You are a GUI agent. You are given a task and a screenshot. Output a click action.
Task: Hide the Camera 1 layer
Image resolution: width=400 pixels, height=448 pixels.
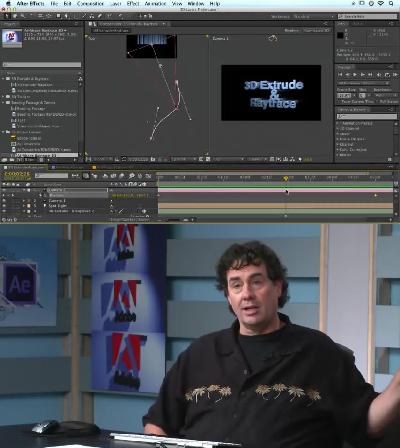[x=4, y=201]
